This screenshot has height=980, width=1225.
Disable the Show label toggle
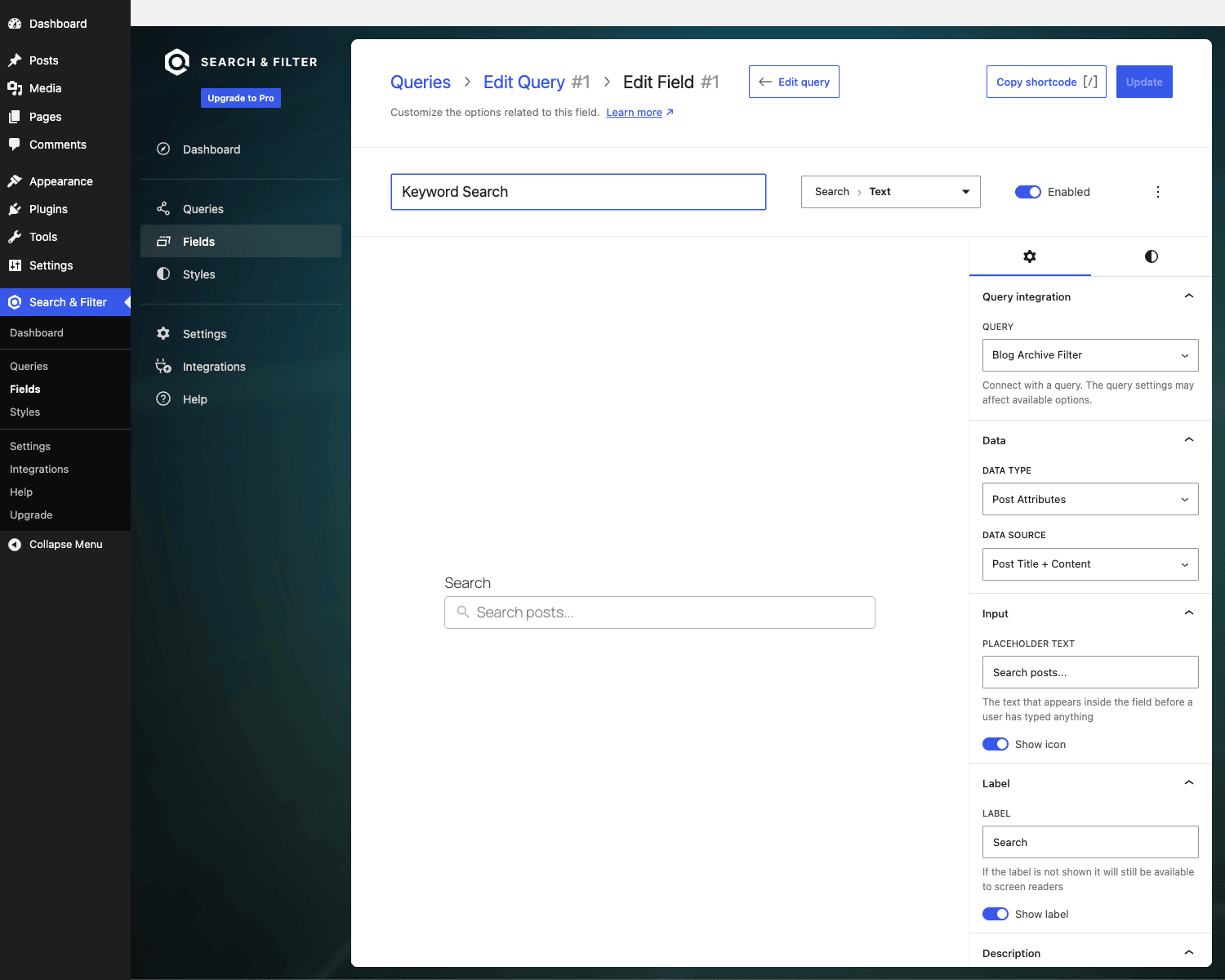[996, 914]
